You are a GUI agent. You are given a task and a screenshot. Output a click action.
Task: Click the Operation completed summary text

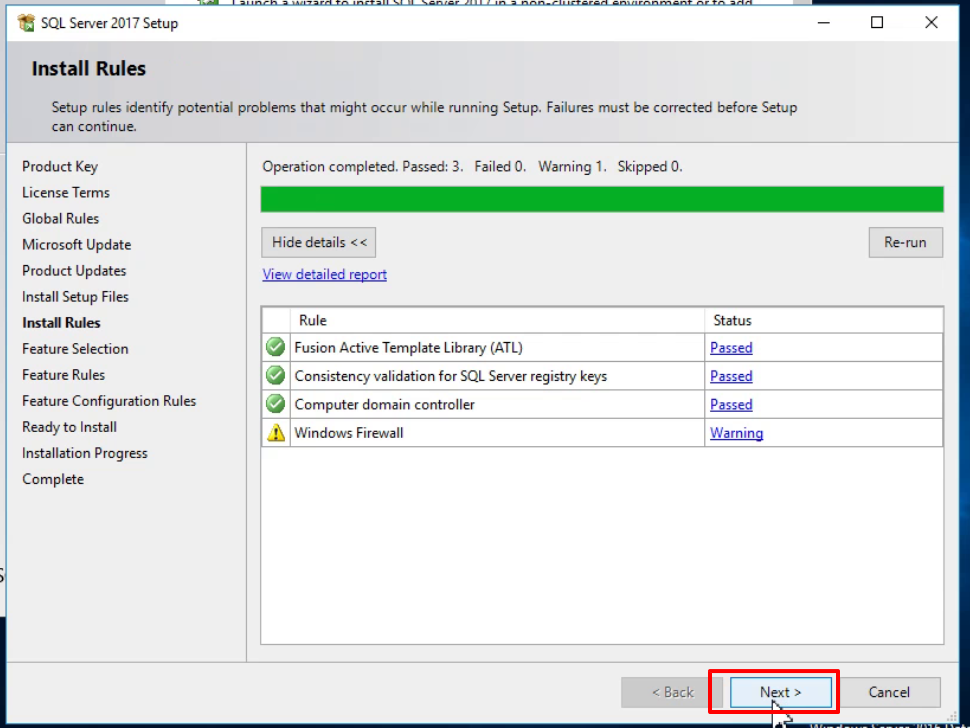click(472, 166)
